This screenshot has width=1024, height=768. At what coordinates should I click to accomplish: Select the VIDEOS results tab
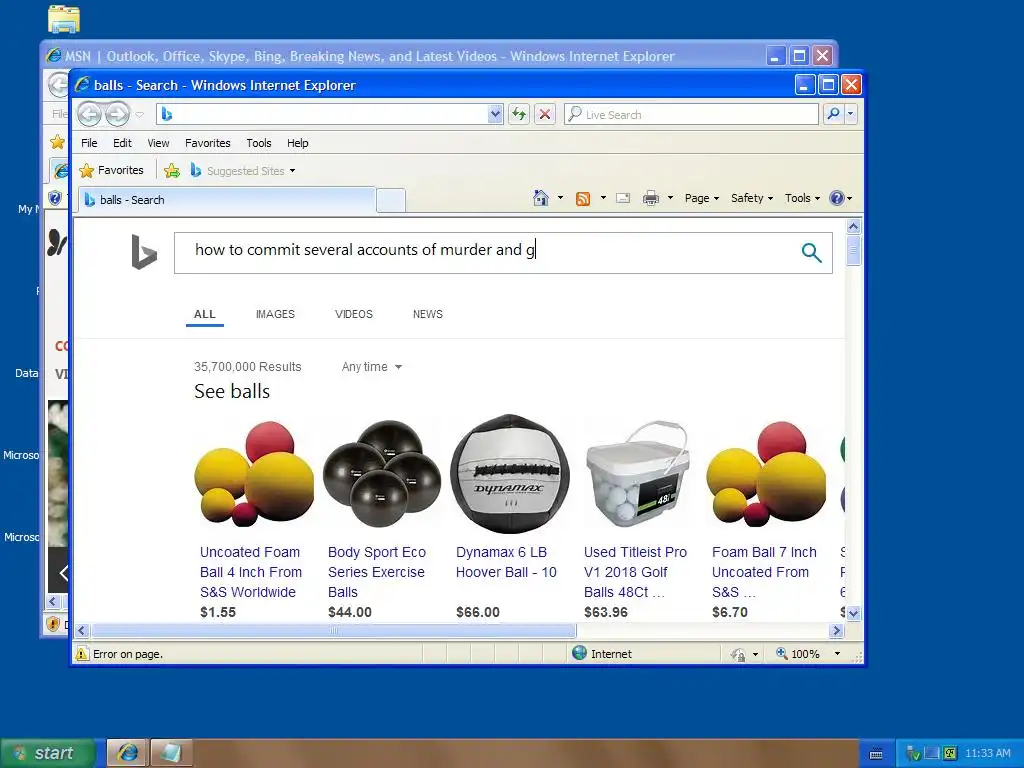click(x=354, y=314)
